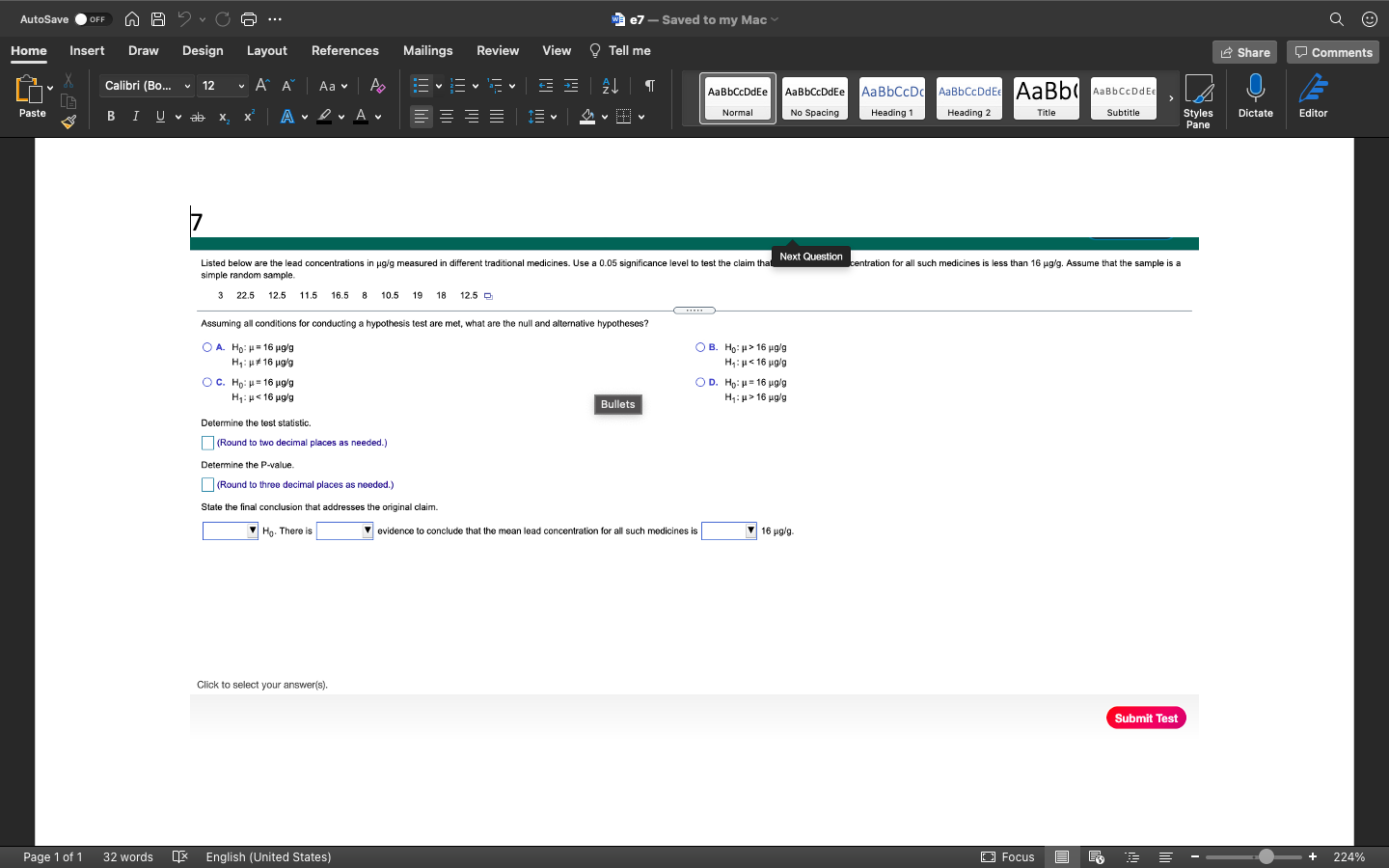The width and height of the screenshot is (1389, 868).
Task: Switch to Web Layout view
Action: tap(1097, 857)
